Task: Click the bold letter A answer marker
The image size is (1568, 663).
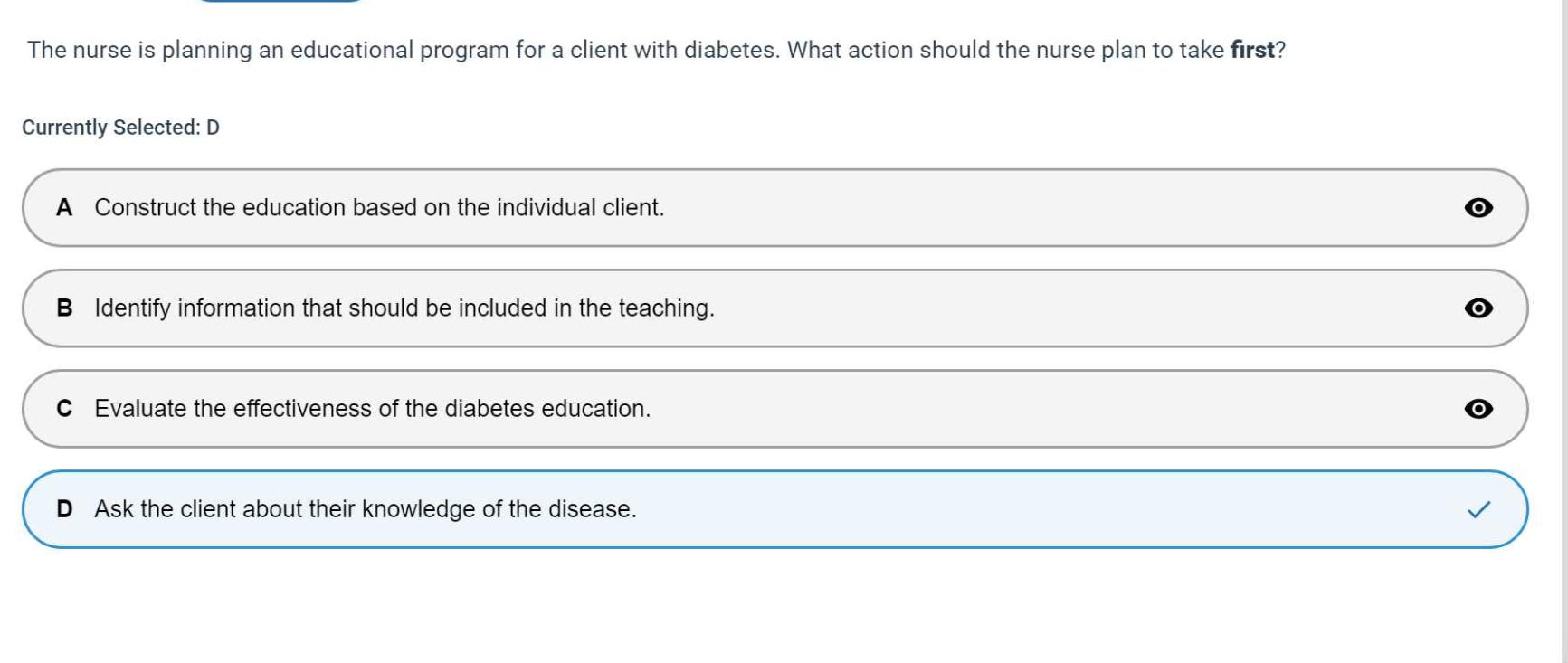Action: [64, 208]
